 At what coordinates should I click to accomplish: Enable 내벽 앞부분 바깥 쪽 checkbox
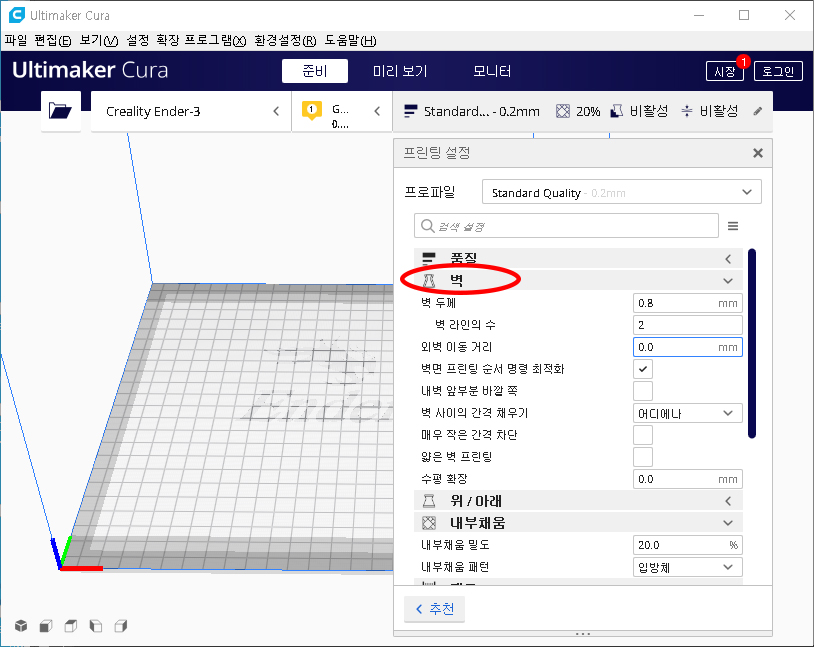[643, 391]
